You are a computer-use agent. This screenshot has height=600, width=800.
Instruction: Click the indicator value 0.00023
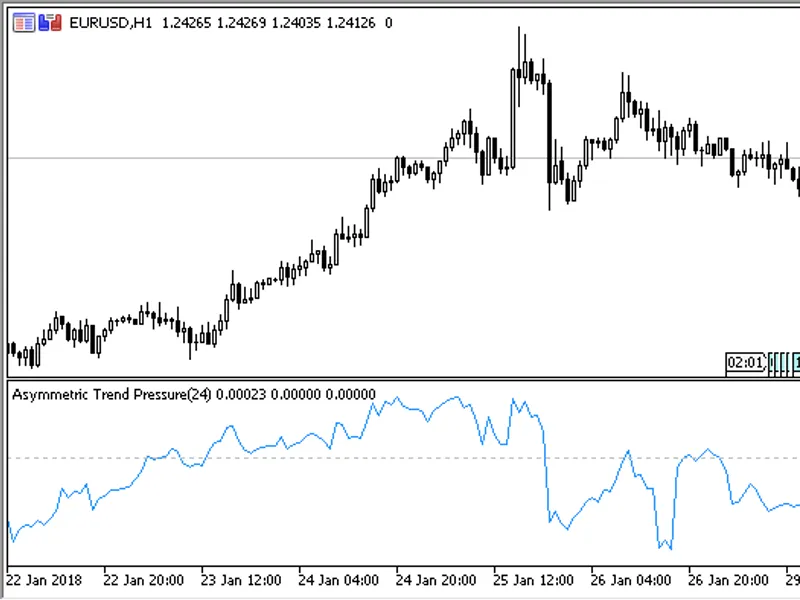coord(241,394)
